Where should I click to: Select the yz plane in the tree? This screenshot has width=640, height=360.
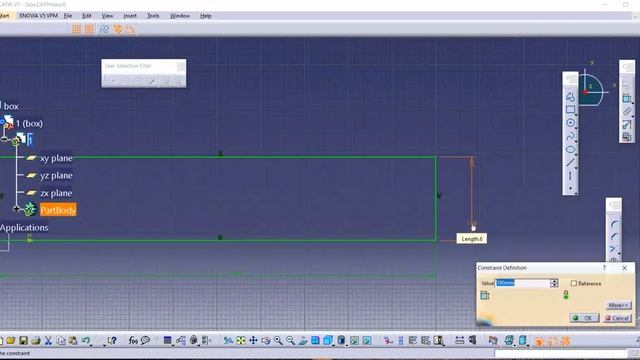click(x=56, y=176)
